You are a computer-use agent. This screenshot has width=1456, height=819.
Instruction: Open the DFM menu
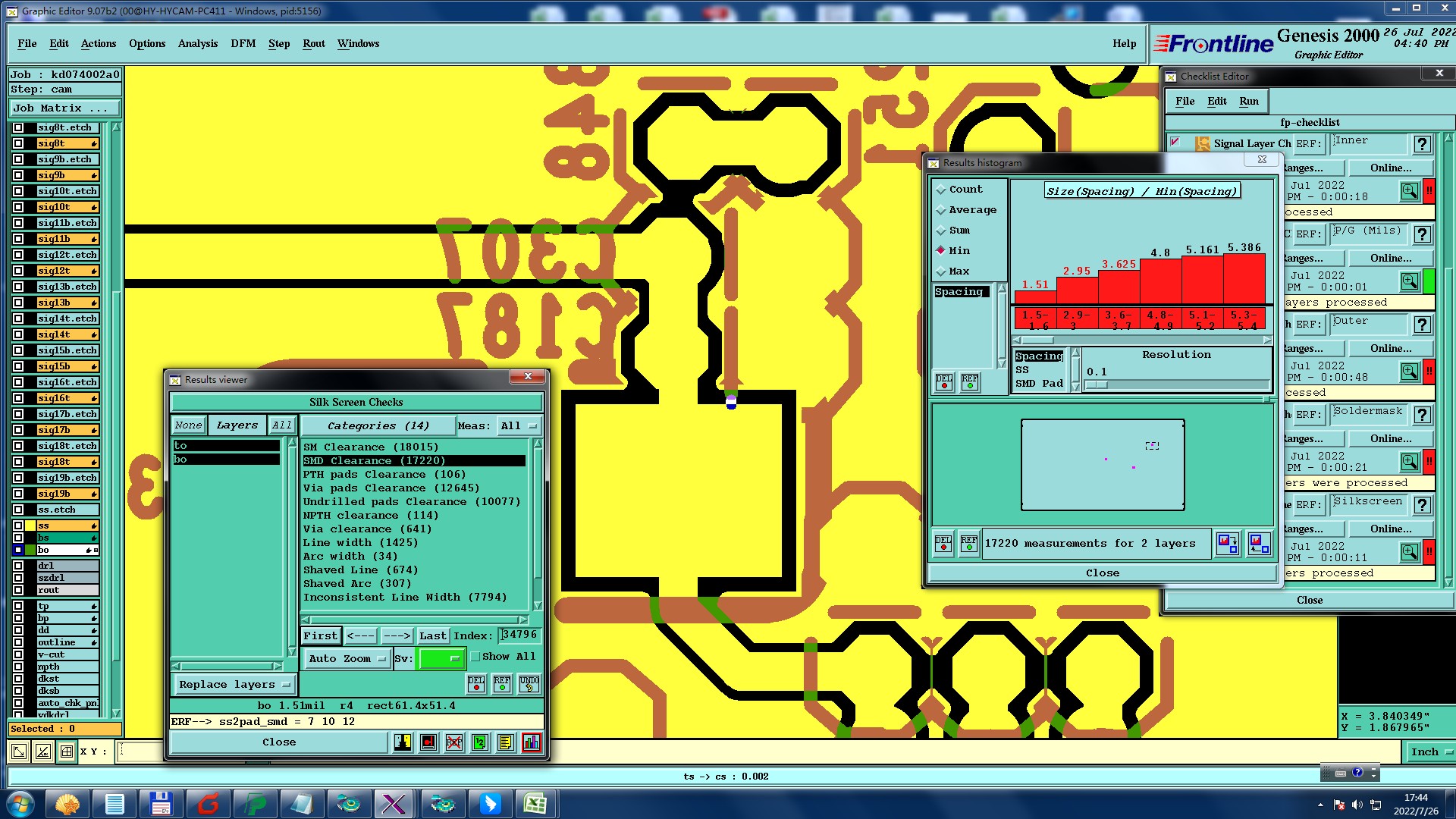243,43
